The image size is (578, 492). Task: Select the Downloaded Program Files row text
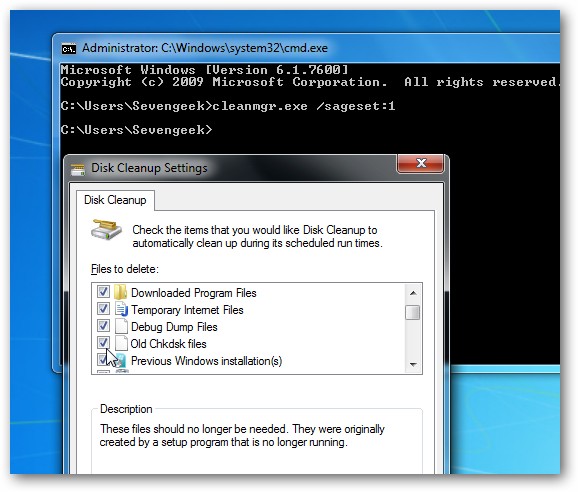pos(194,293)
